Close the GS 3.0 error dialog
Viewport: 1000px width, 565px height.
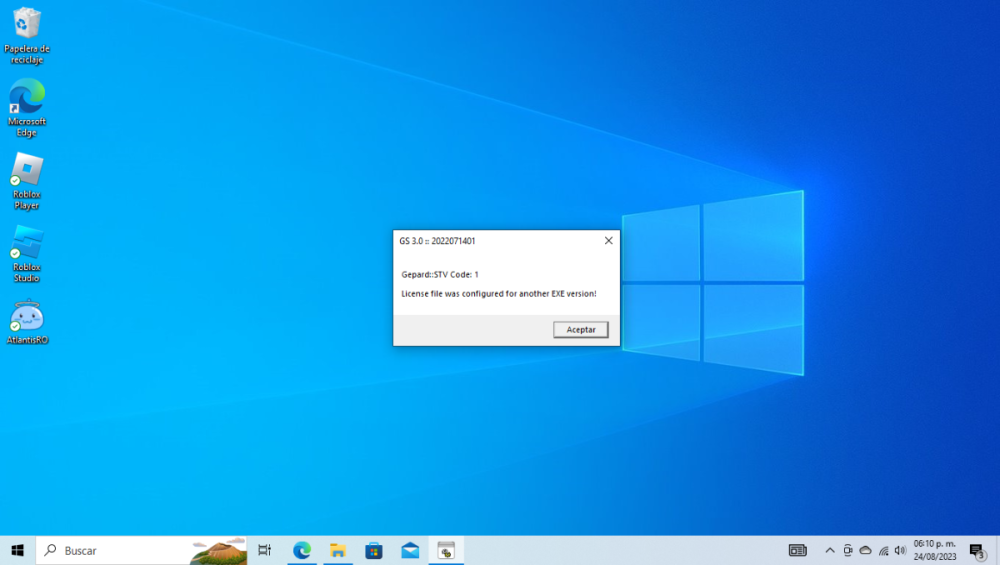point(608,241)
